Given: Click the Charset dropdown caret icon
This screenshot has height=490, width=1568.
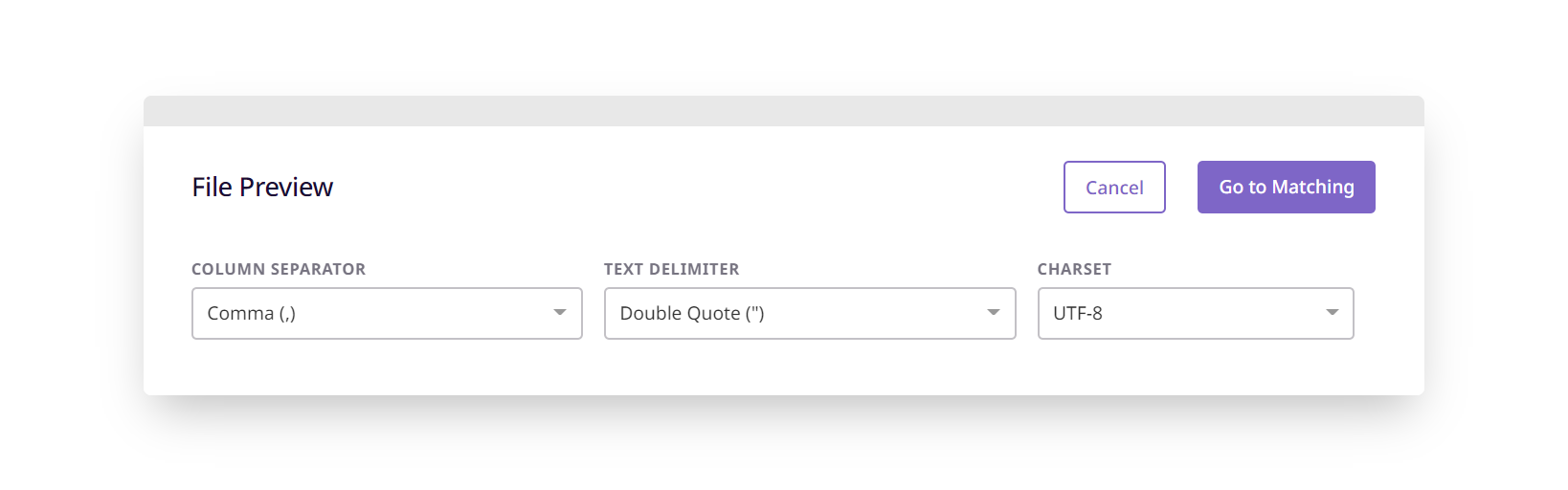Looking at the screenshot, I should 1332,313.
